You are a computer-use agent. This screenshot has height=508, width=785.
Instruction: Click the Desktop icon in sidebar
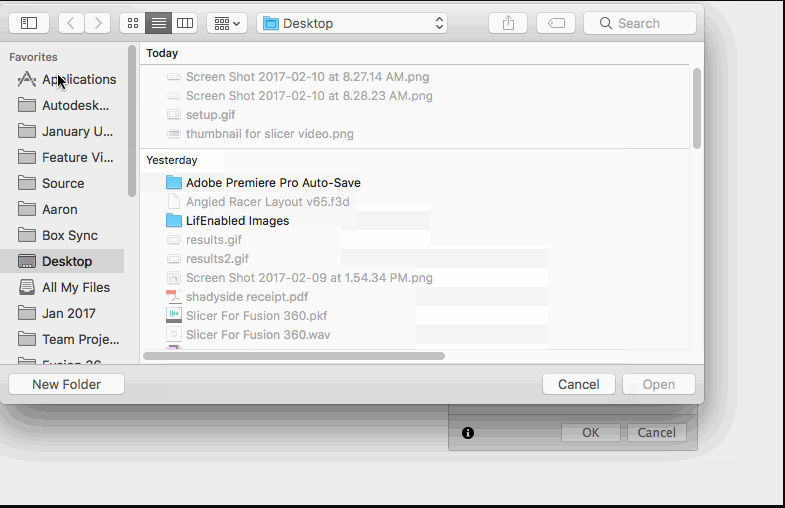(27, 261)
